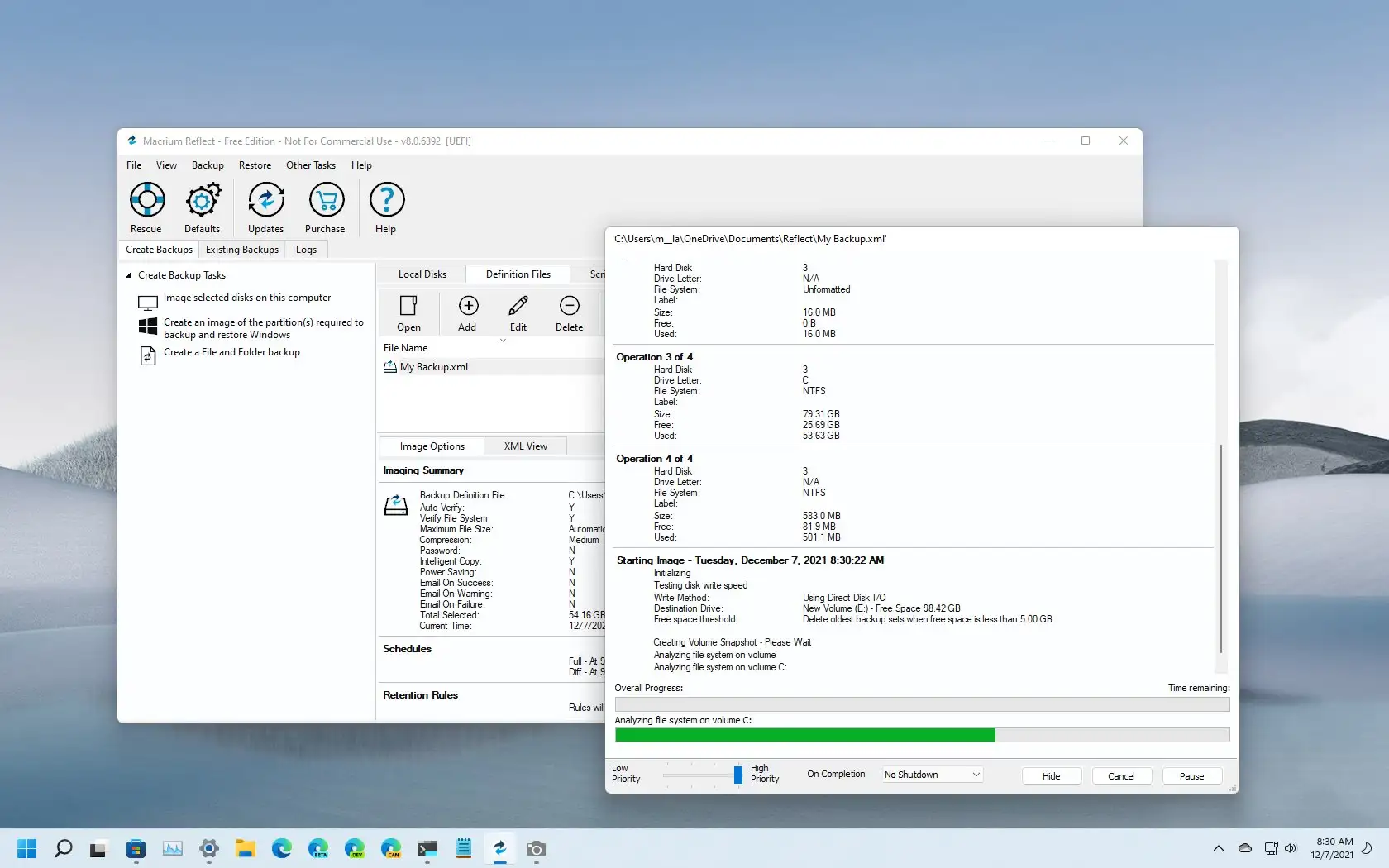Click the Overall Progress bar
Viewport: 1389px width, 868px height.
pos(922,704)
